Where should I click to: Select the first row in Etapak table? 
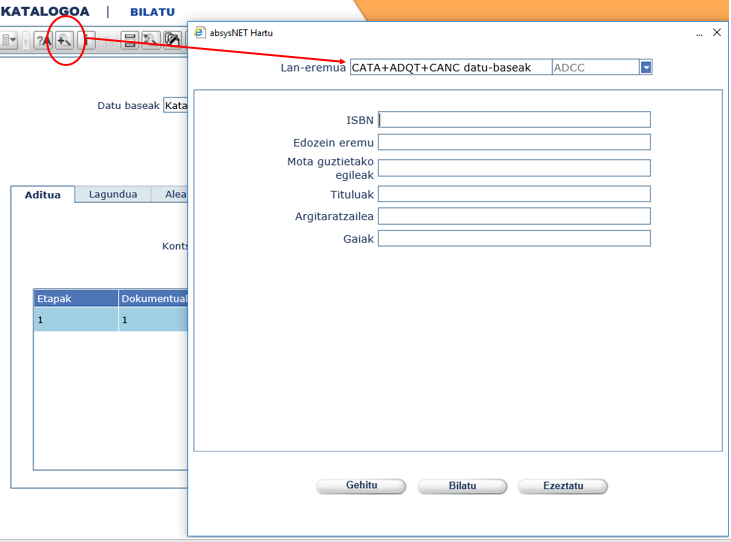[76, 320]
